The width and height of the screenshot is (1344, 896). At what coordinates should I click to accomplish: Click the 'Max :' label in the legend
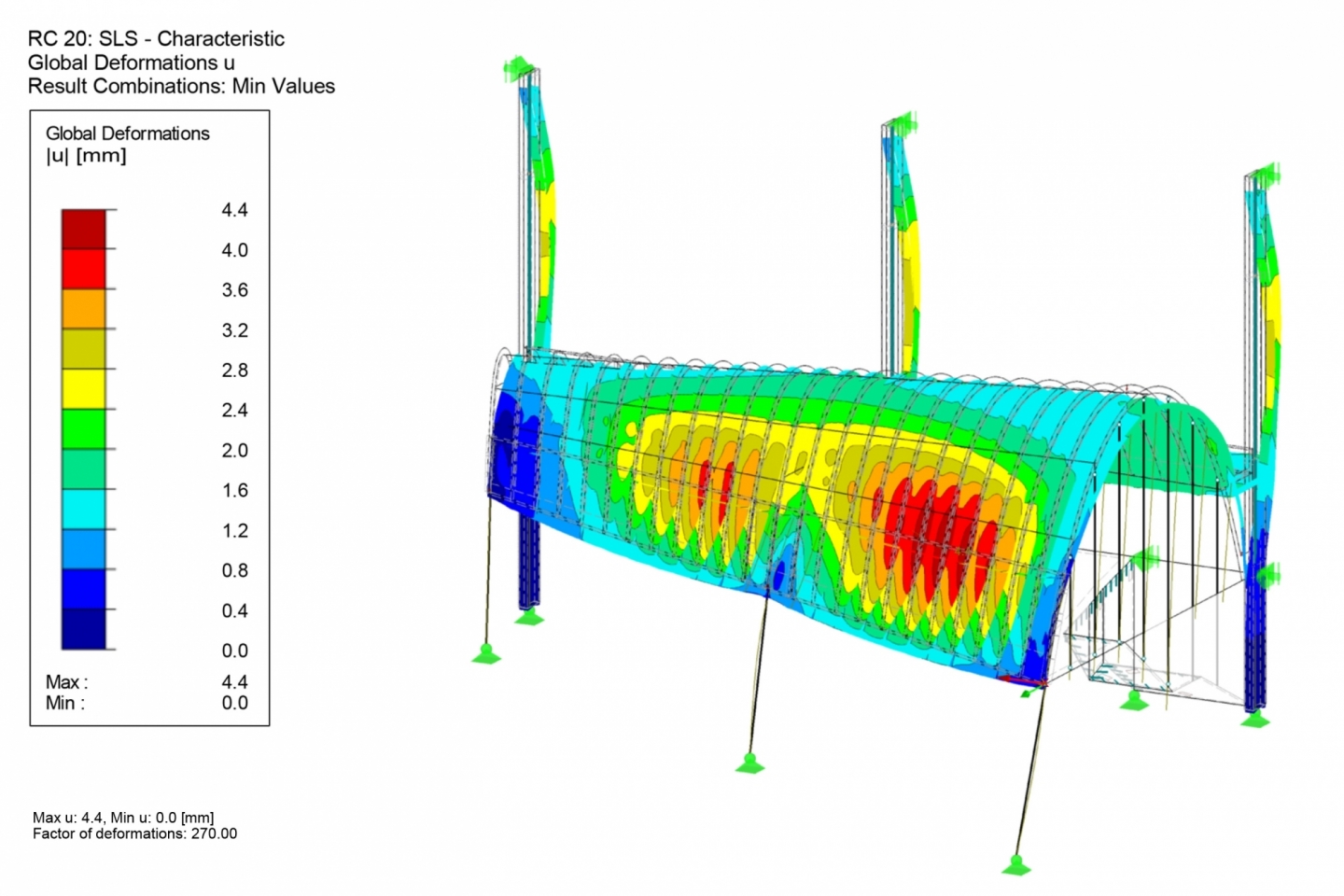66,682
